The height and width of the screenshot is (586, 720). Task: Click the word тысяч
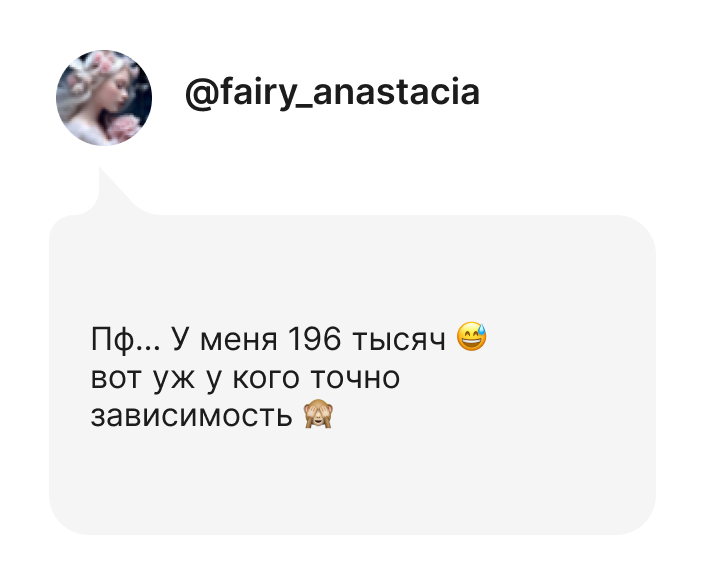[x=399, y=340]
